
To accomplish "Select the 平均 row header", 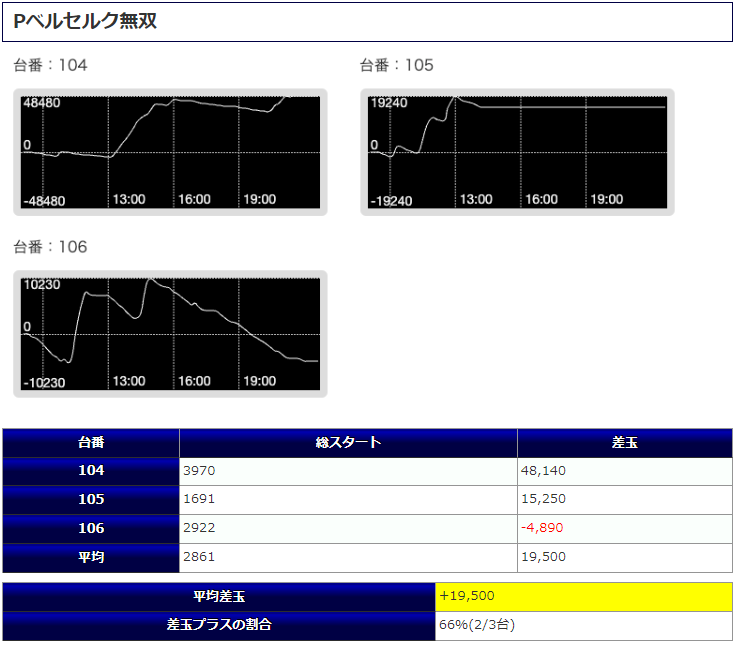I will (x=91, y=558).
